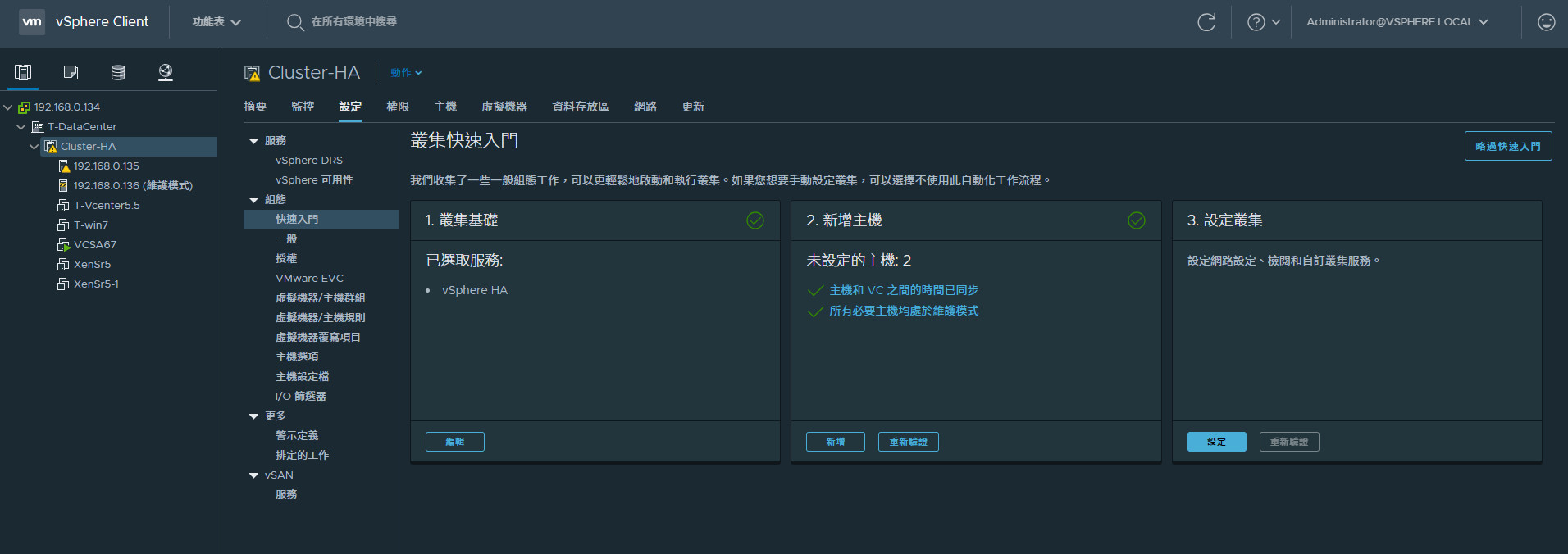This screenshot has width=1568, height=554.
Task: Click the global search field
Action: coord(354,22)
